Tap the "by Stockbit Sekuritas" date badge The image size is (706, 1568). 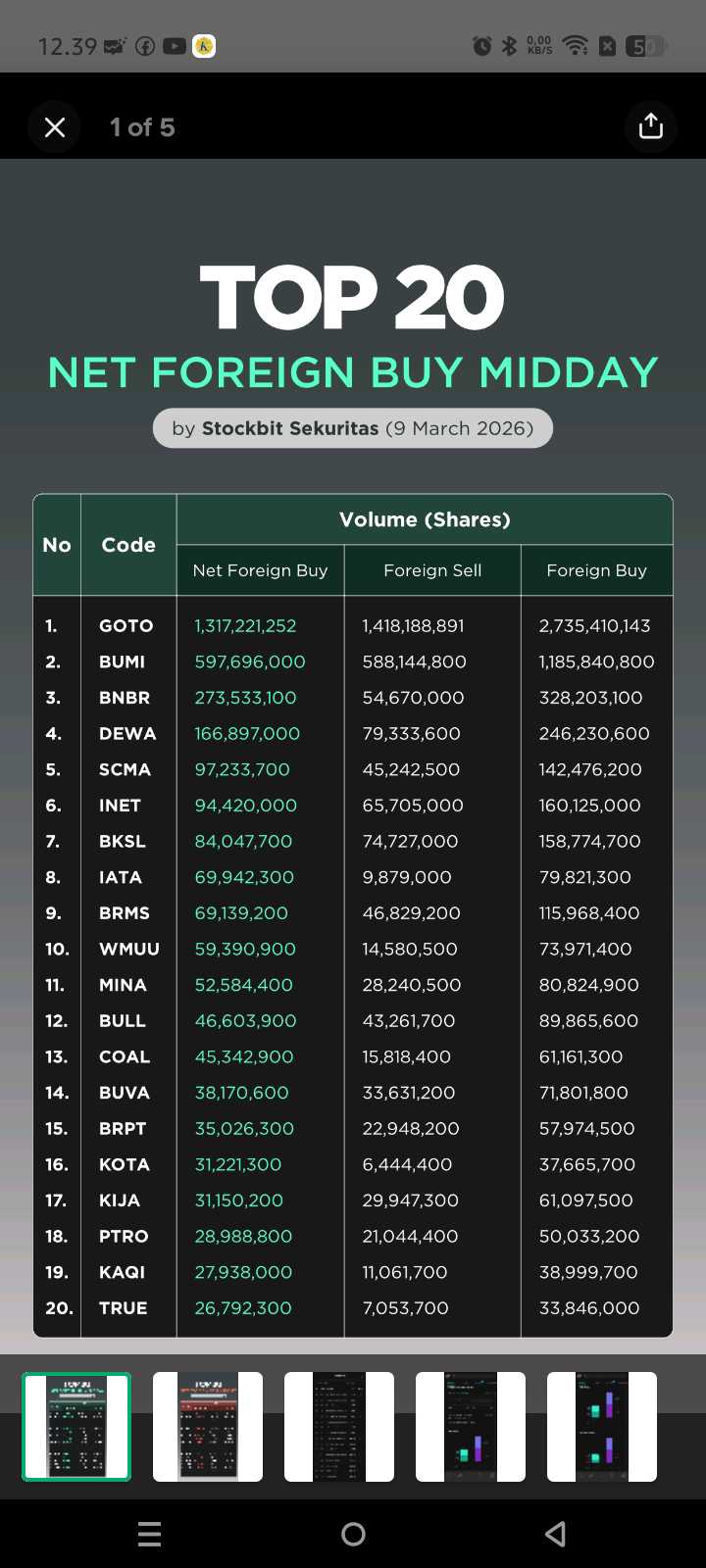(x=353, y=428)
